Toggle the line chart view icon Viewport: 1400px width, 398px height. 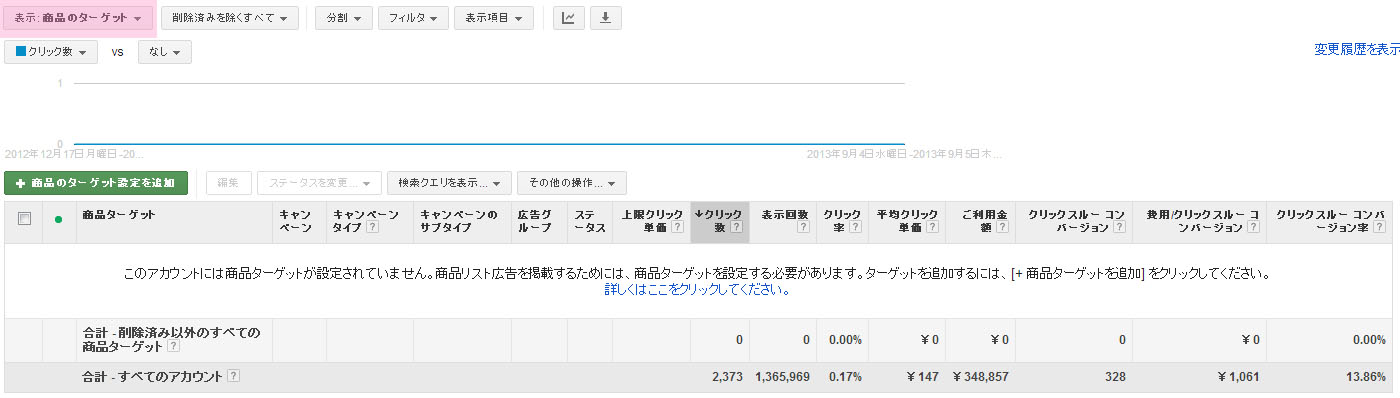tap(569, 18)
